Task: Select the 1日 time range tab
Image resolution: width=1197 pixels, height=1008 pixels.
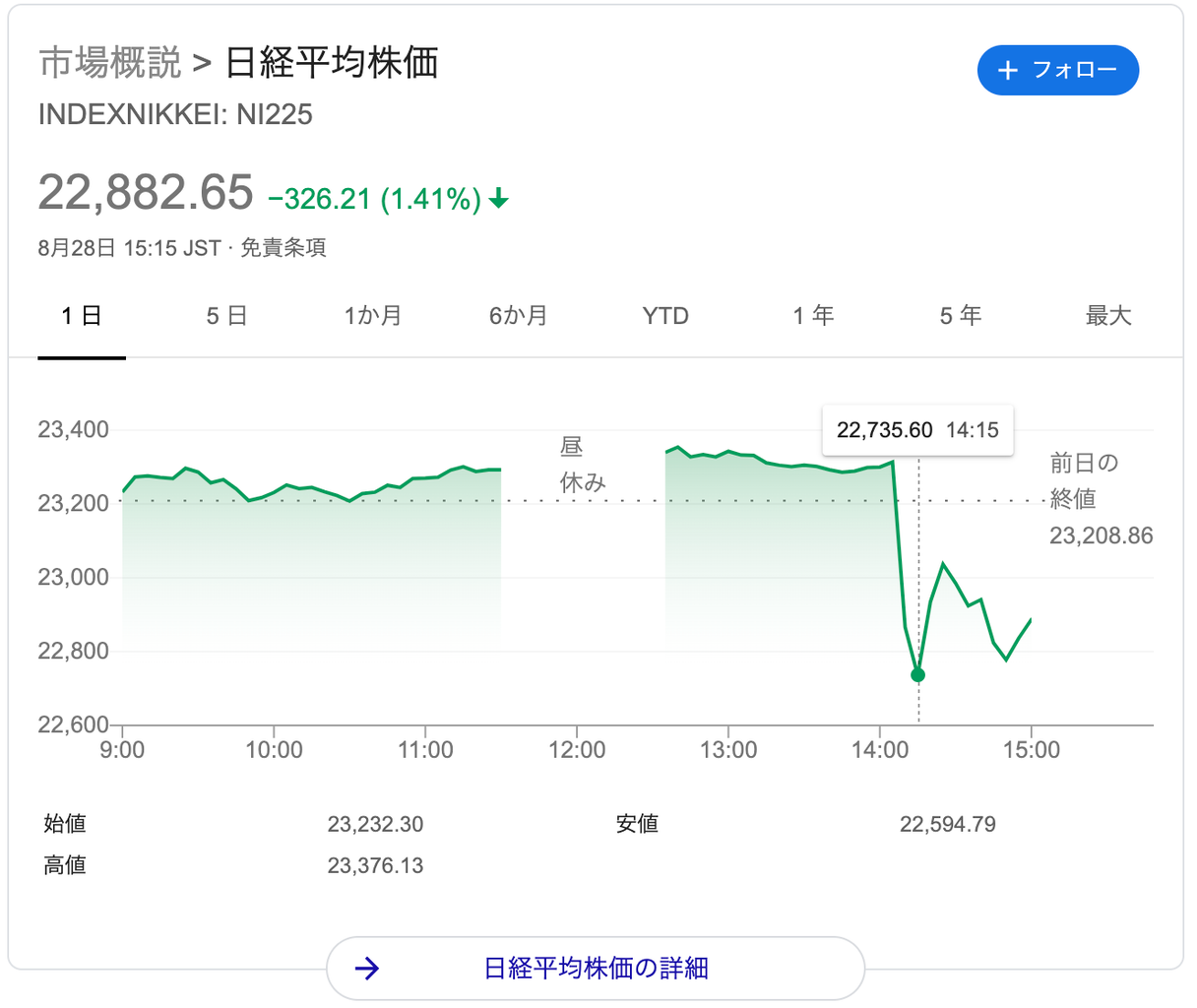Action: (x=82, y=316)
